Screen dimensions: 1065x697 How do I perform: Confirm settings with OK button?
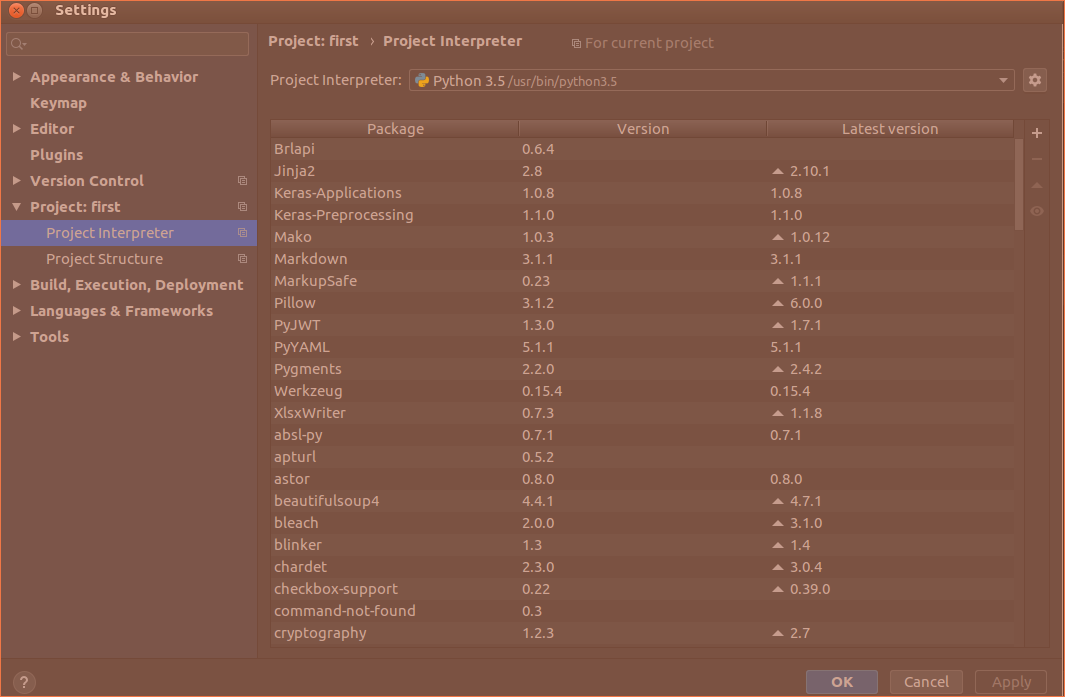coord(842,682)
